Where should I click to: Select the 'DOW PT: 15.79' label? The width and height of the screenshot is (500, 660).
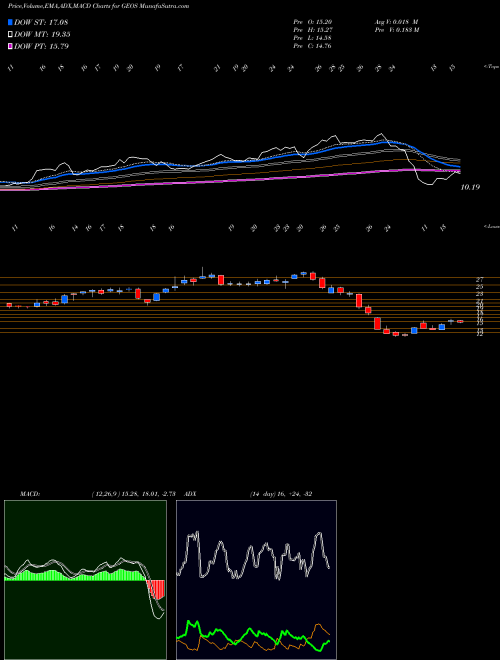pos(41,46)
